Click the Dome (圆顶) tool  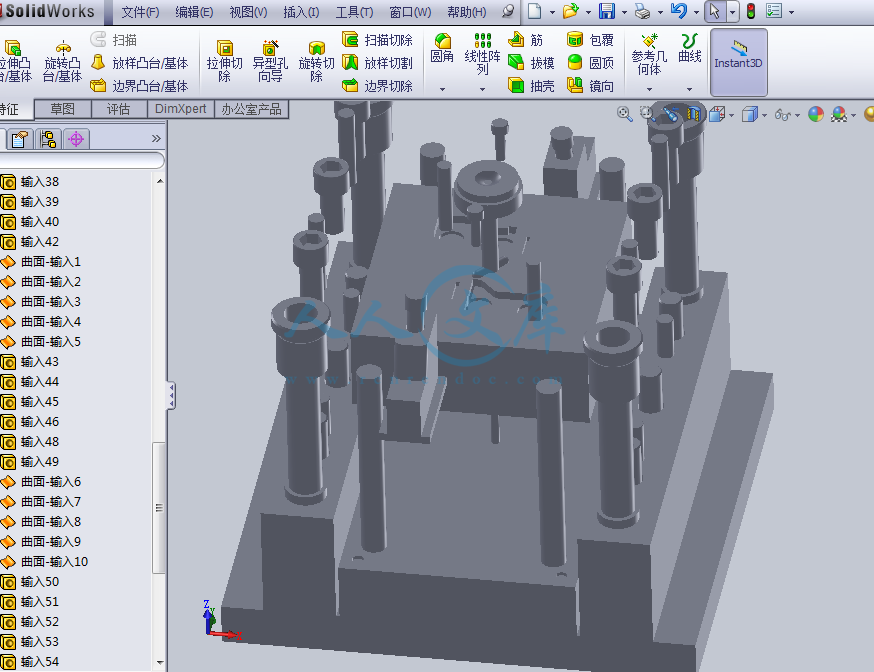tap(590, 63)
